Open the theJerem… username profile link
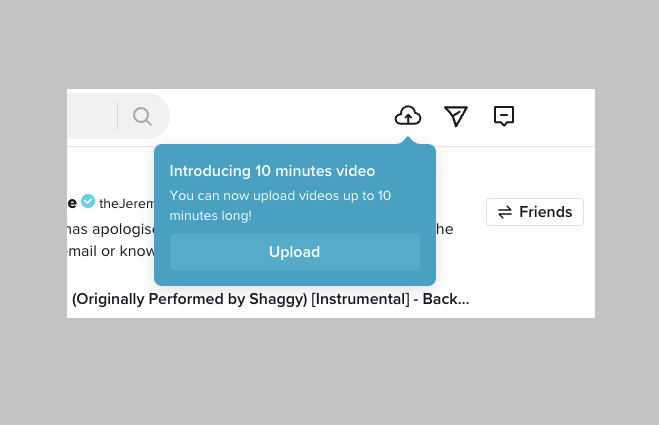 (126, 203)
